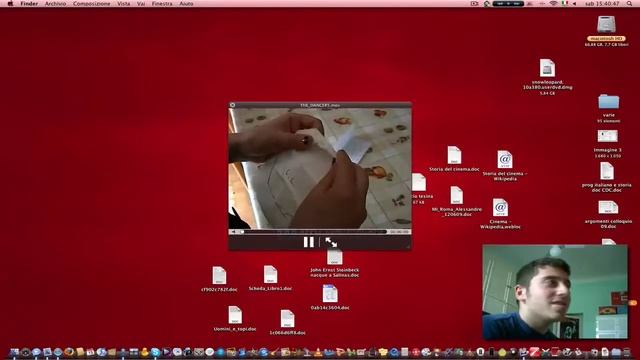This screenshot has width=640, height=360.
Task: Select 0ab14c5604.doc file
Action: [x=330, y=294]
